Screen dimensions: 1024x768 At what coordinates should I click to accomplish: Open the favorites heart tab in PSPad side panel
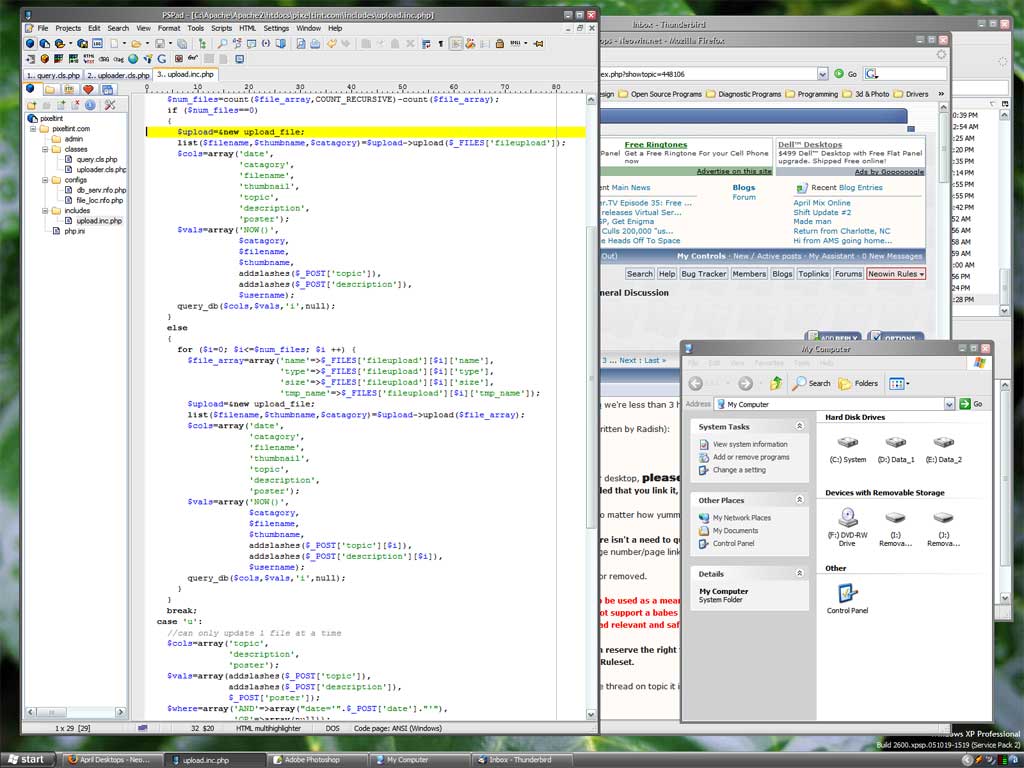point(89,89)
